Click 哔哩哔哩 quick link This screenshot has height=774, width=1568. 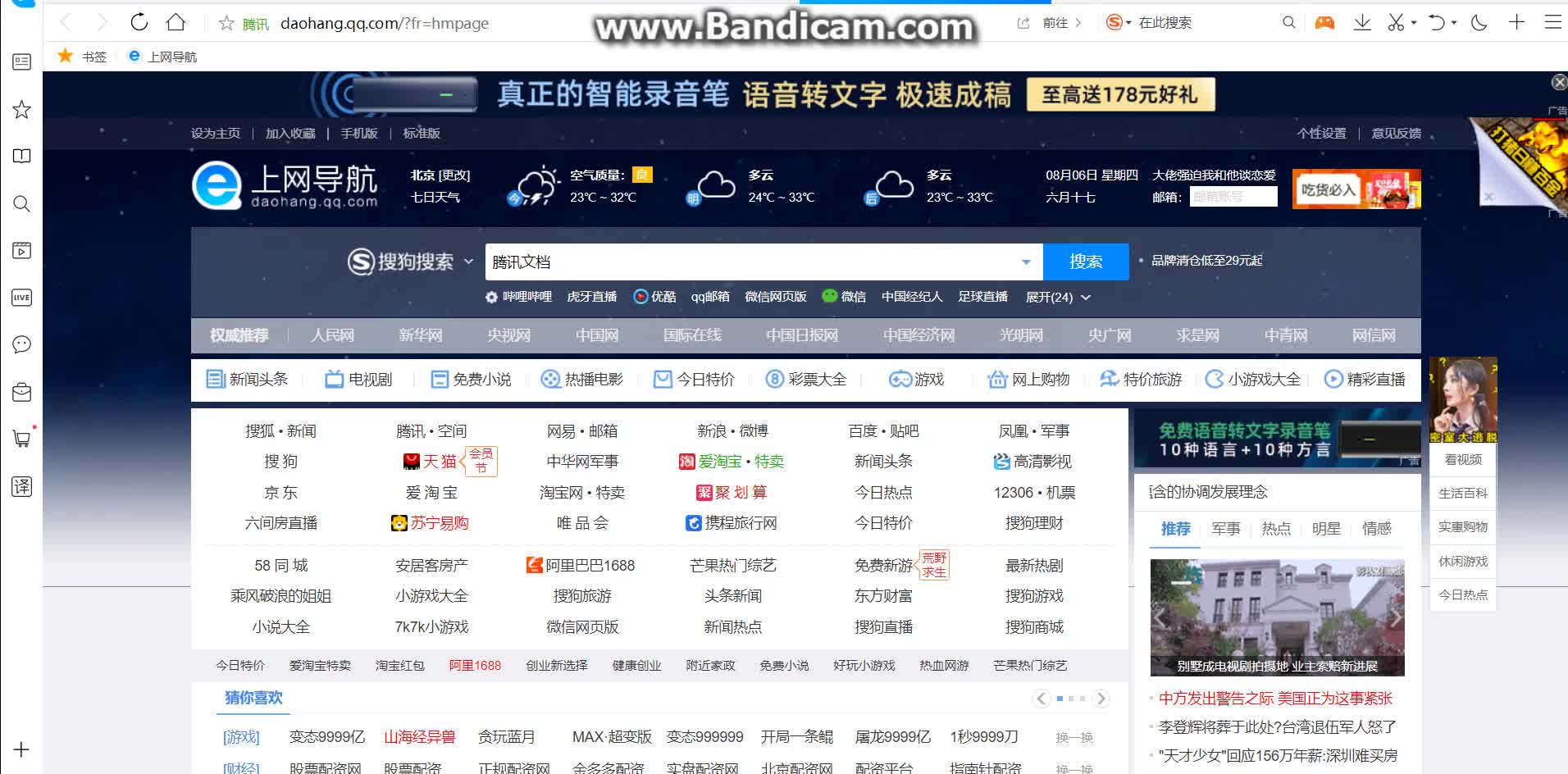point(527,297)
